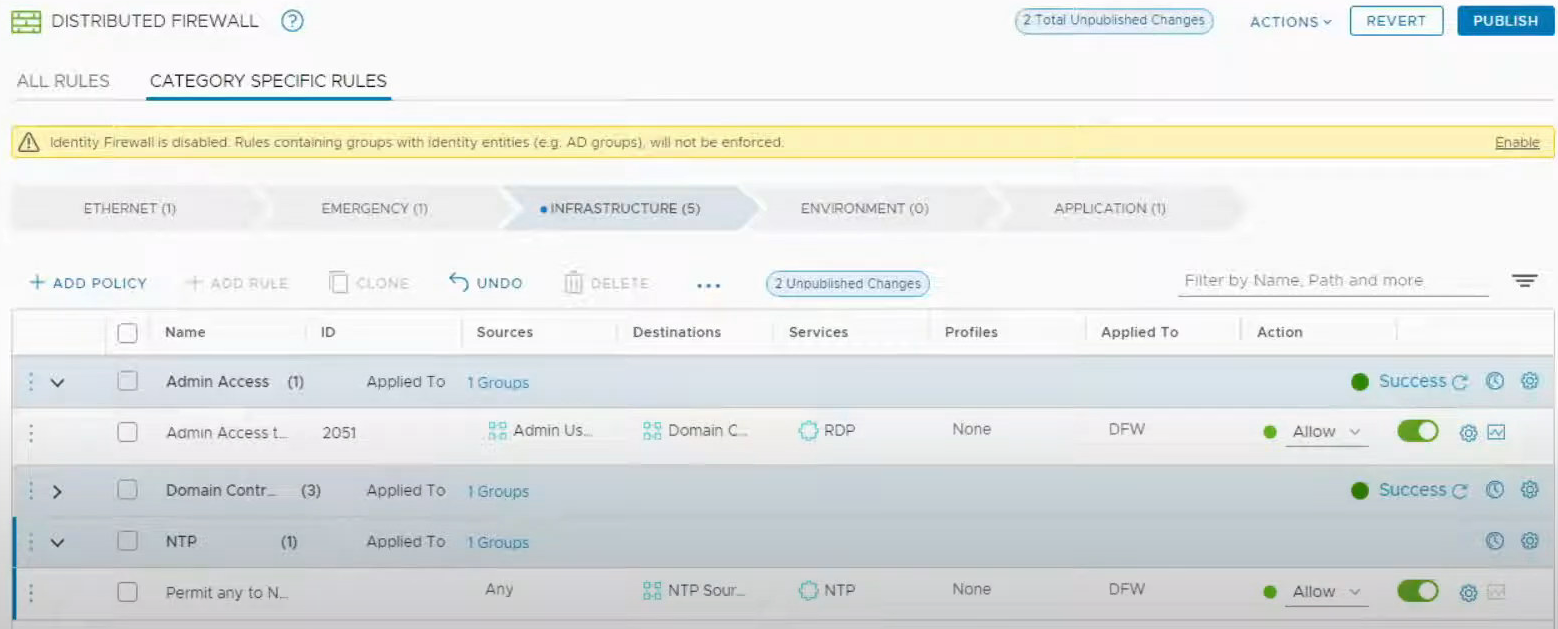This screenshot has width=1558, height=629.
Task: Expand the Domain Controller policy section
Action: (x=57, y=491)
